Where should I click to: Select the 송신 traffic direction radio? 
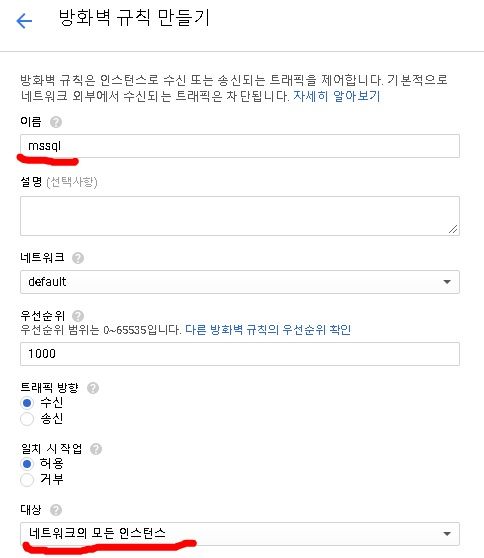(x=27, y=419)
